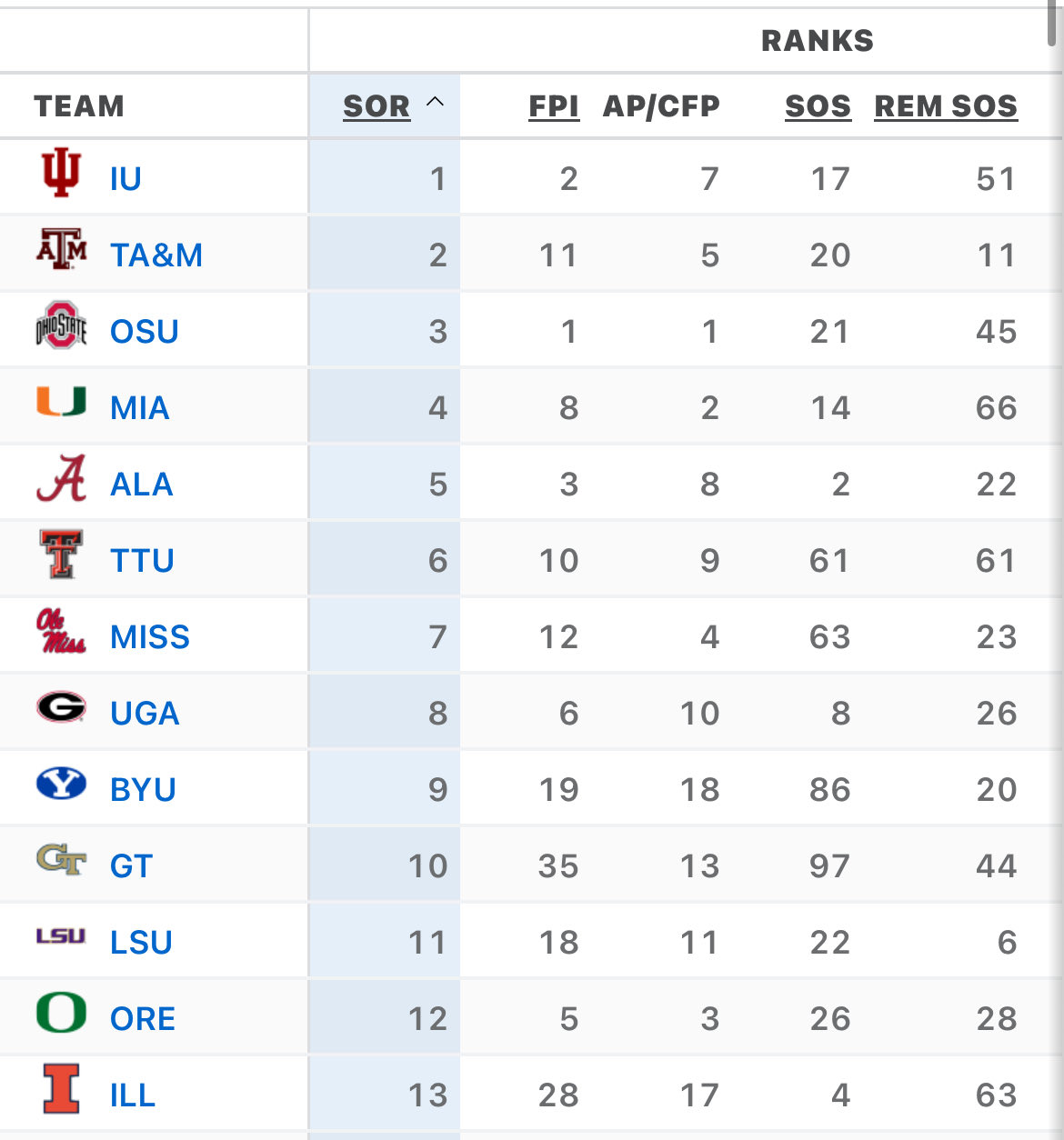Sort table by FPI column
1064x1140 pixels.
(x=554, y=106)
